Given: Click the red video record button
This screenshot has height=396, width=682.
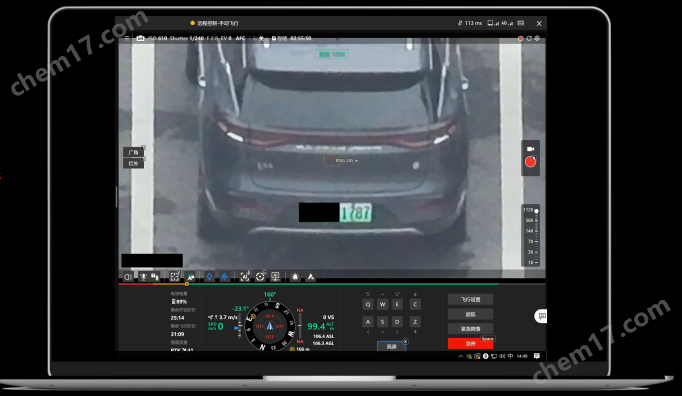Looking at the screenshot, I should pyautogui.click(x=530, y=162).
